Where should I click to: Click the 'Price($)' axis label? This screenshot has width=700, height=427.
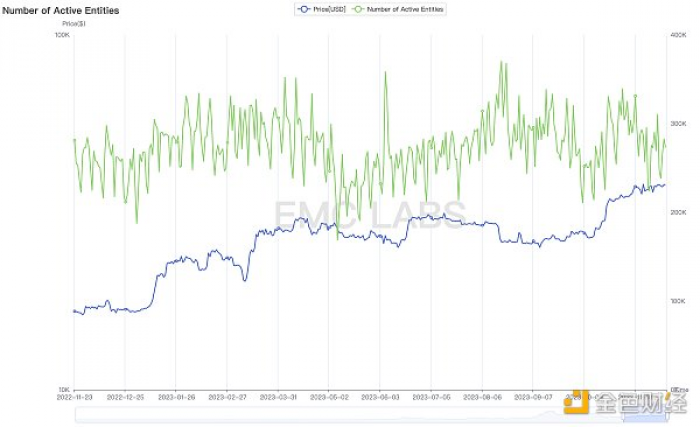pyautogui.click(x=74, y=24)
